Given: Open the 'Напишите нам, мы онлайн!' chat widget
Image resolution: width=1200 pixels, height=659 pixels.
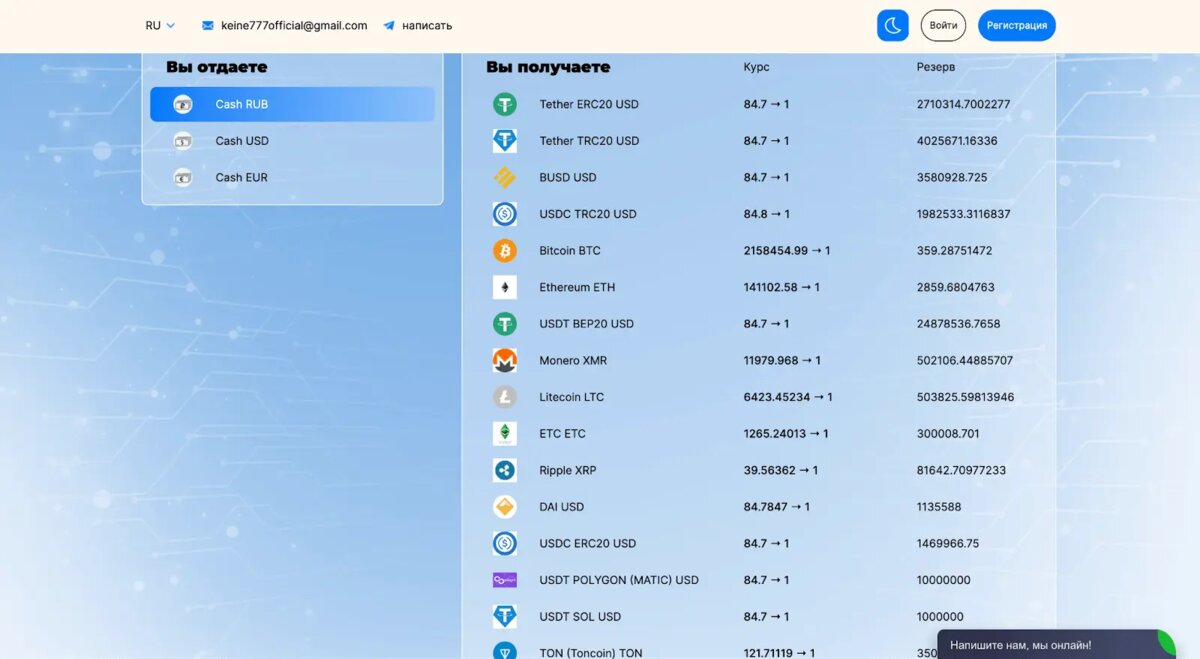Looking at the screenshot, I should pyautogui.click(x=1056, y=645).
